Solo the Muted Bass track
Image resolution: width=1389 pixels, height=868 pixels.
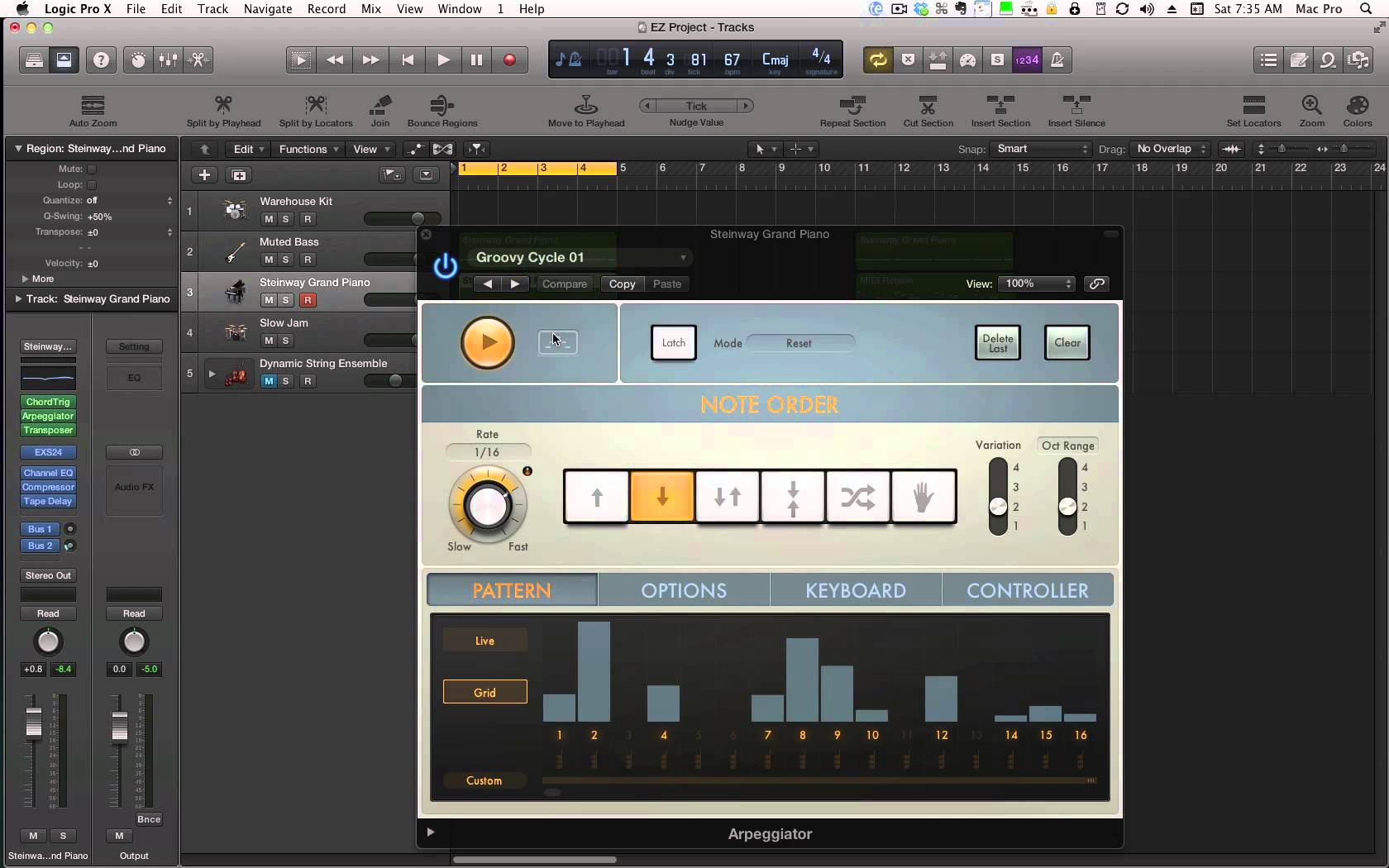[x=286, y=260]
